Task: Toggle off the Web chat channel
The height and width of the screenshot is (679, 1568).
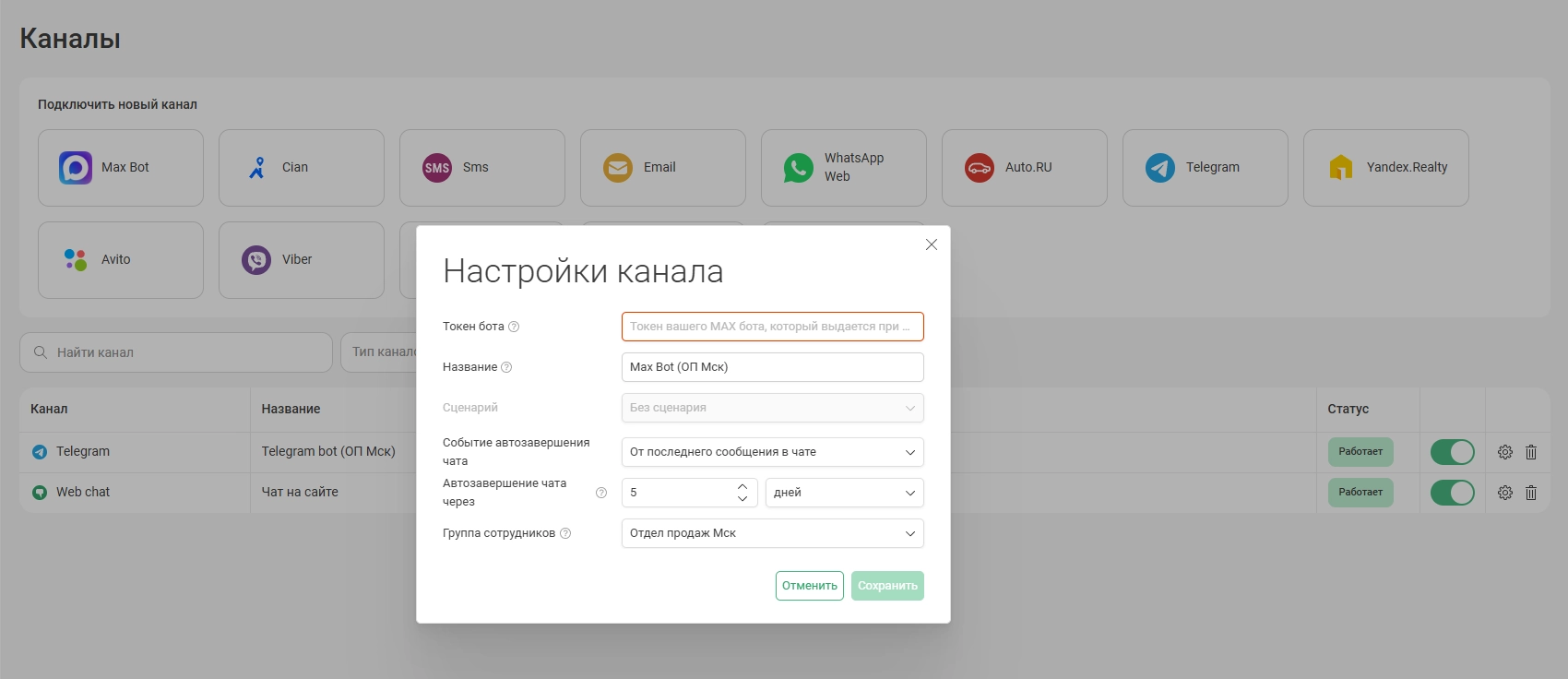Action: tap(1452, 493)
